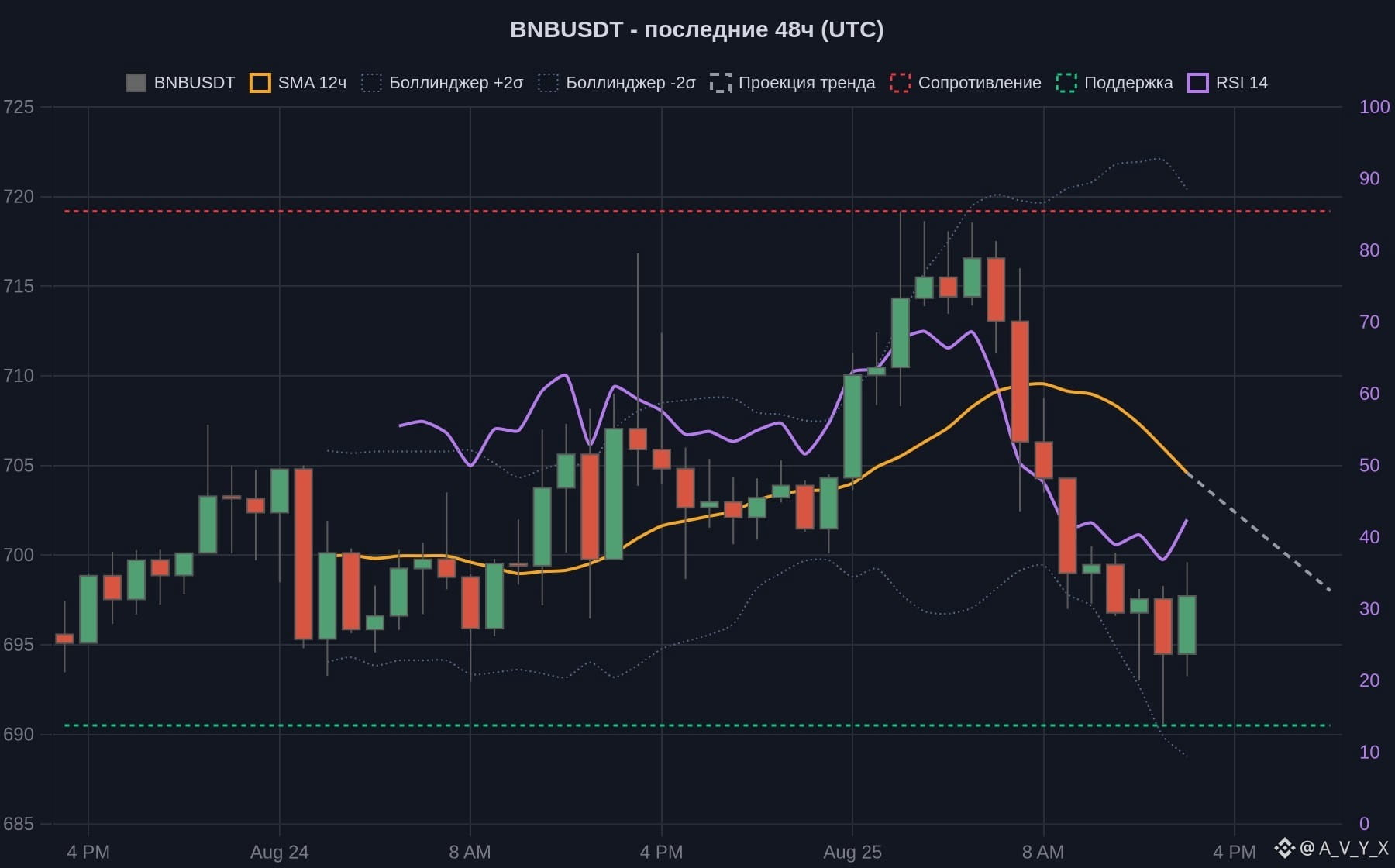Click the RSI axis value 50
Viewport: 1395px width, 868px height.
(1369, 465)
